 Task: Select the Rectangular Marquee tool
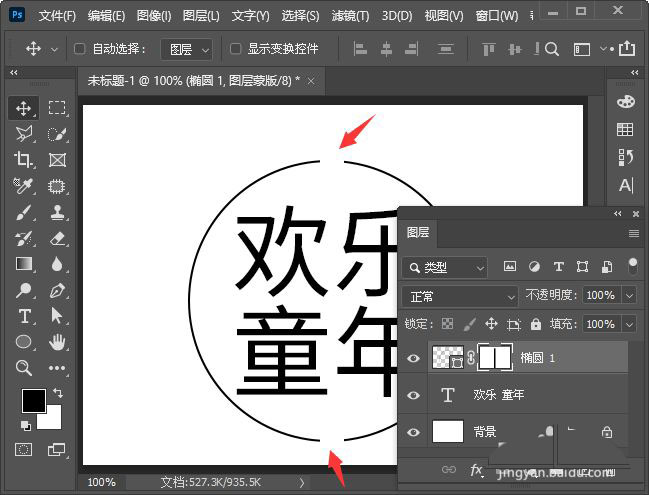pyautogui.click(x=57, y=108)
